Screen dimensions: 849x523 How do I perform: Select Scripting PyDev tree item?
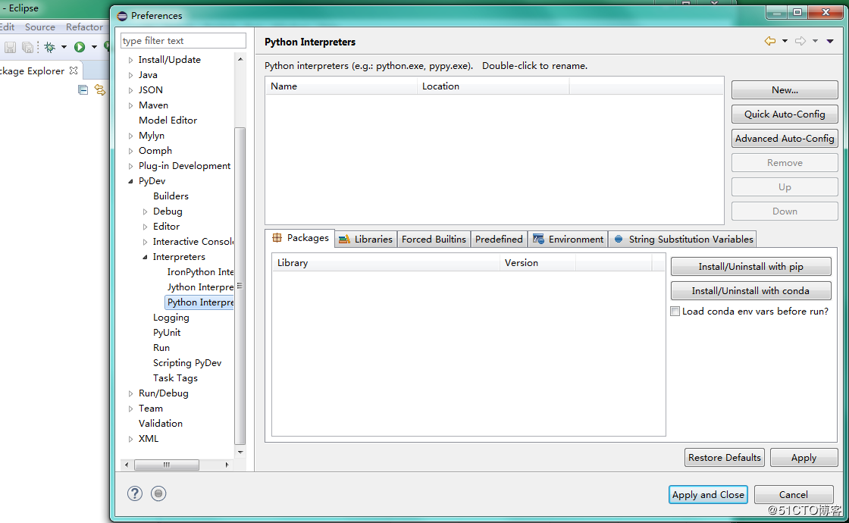187,363
